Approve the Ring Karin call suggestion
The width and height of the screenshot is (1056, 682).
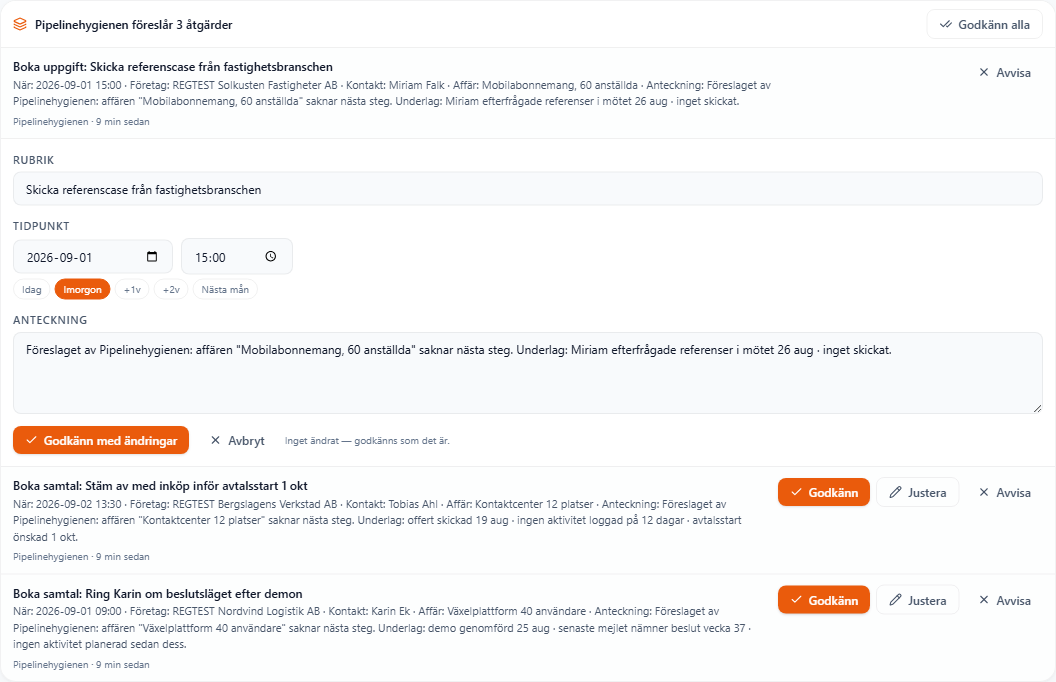click(x=824, y=601)
